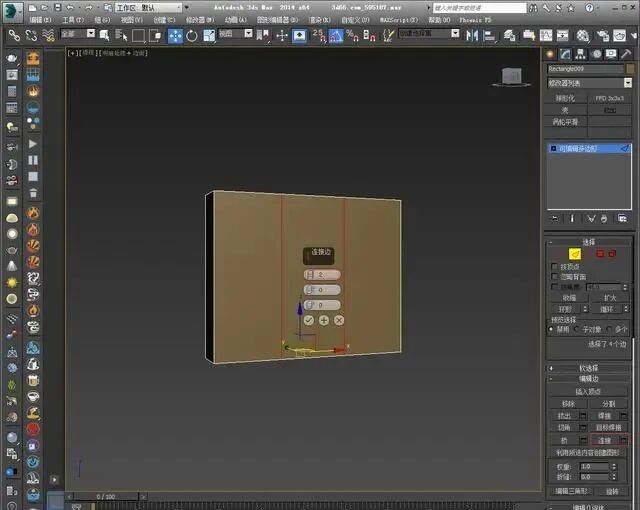Select the Move tool in main toolbar
This screenshot has width=640, height=510.
pyautogui.click(x=176, y=35)
